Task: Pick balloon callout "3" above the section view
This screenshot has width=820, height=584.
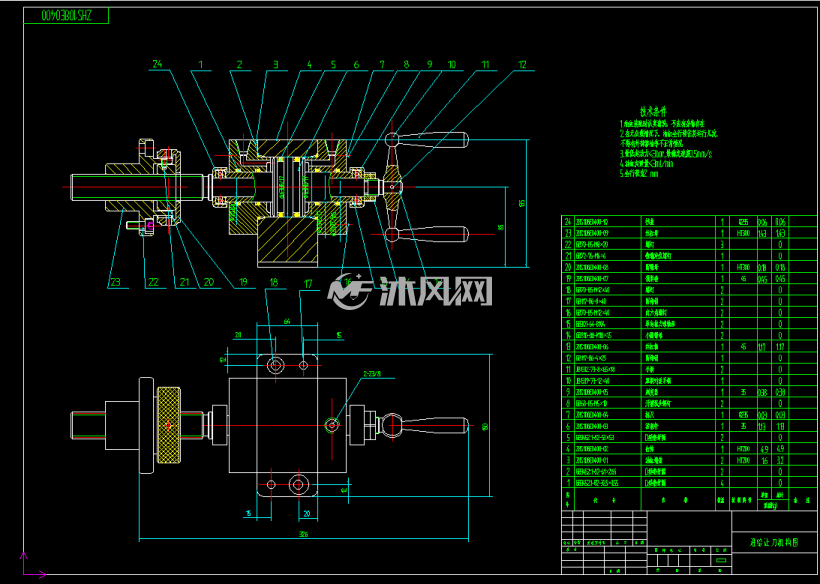Action: [276, 64]
